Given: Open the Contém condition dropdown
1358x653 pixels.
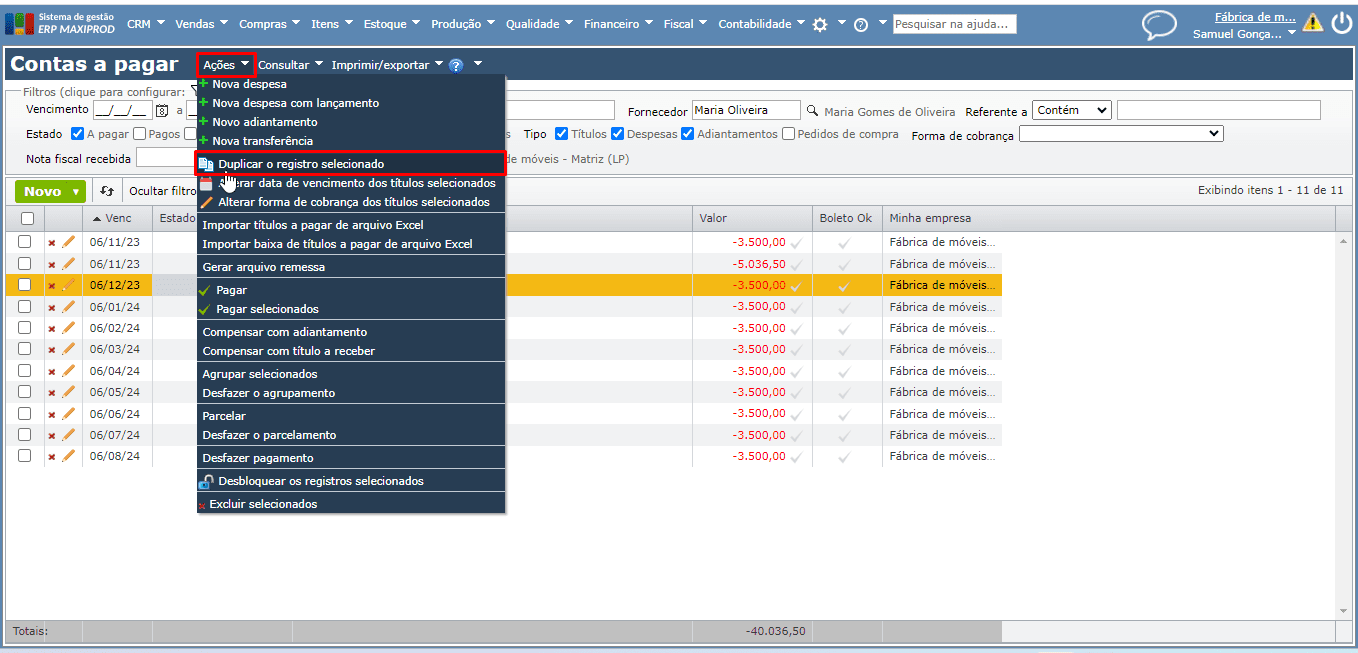Looking at the screenshot, I should point(1073,110).
